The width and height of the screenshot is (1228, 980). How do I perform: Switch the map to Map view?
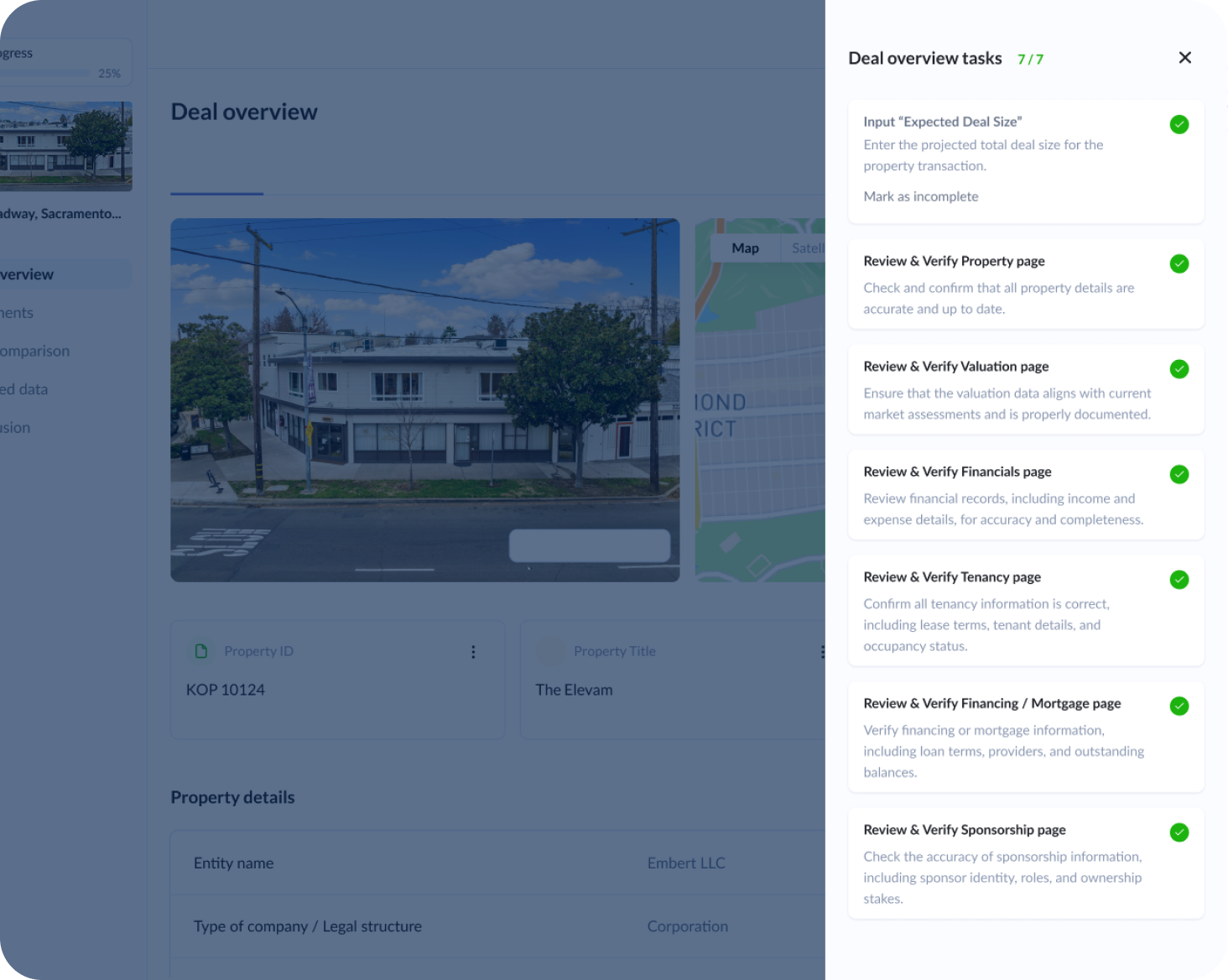point(745,248)
